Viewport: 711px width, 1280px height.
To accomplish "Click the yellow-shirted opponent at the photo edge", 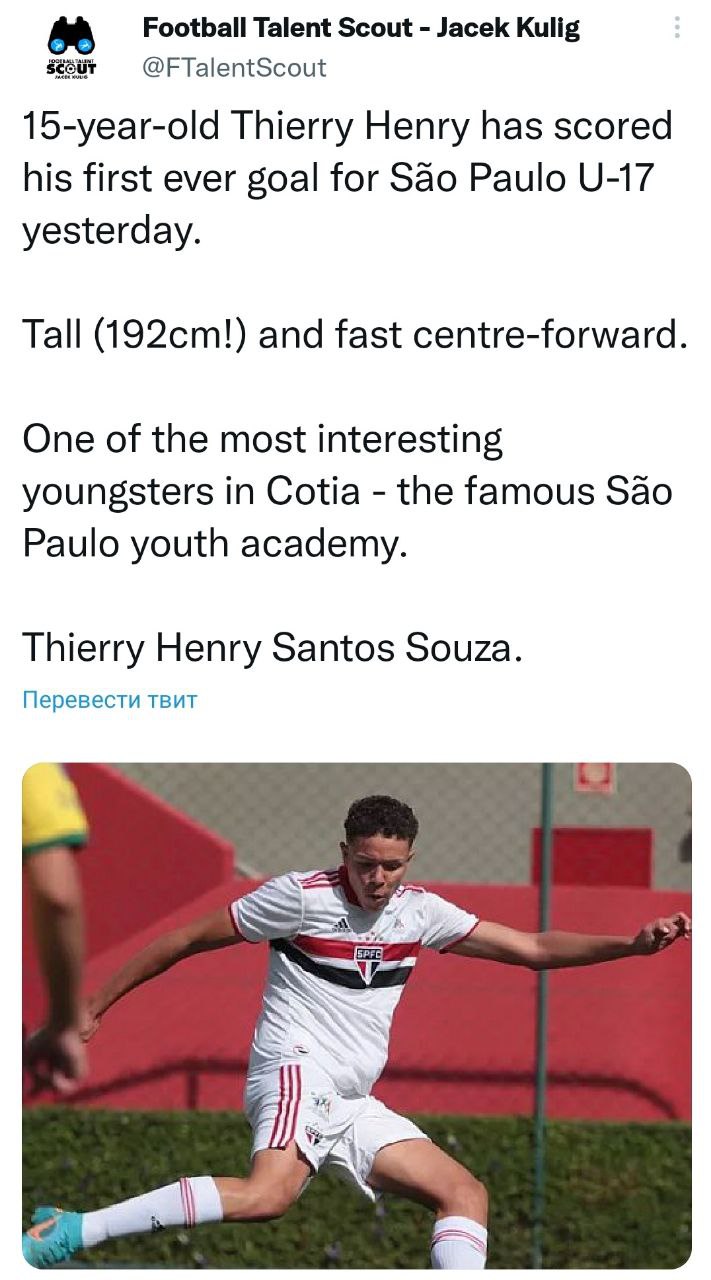I will pos(53,900).
